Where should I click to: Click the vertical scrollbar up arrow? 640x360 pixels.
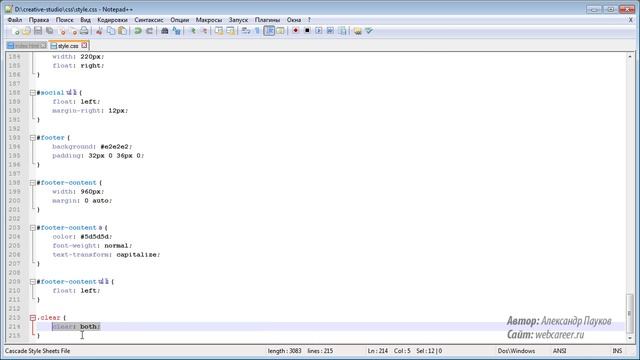pos(630,56)
